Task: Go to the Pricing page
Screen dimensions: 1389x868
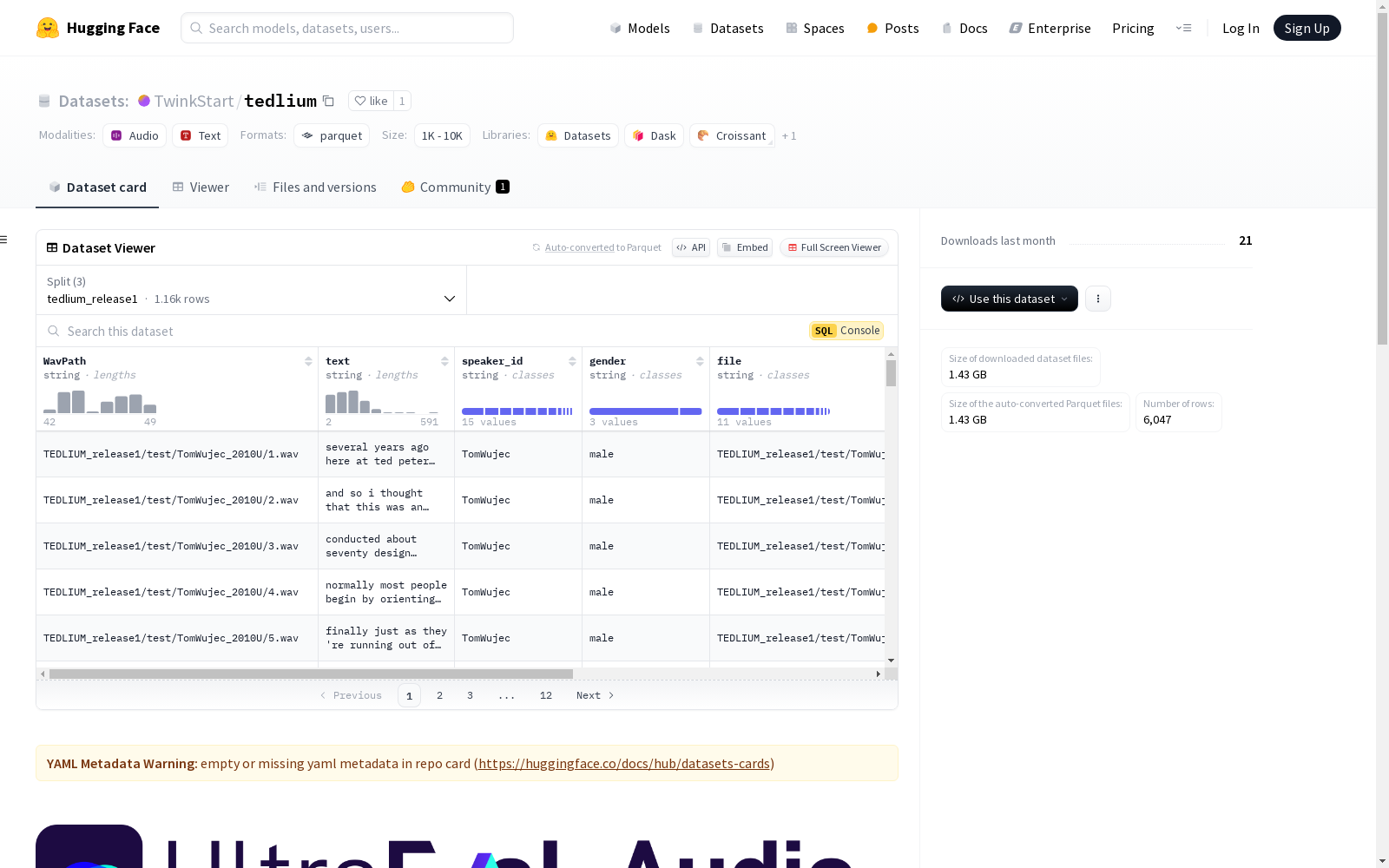Action: click(1133, 28)
